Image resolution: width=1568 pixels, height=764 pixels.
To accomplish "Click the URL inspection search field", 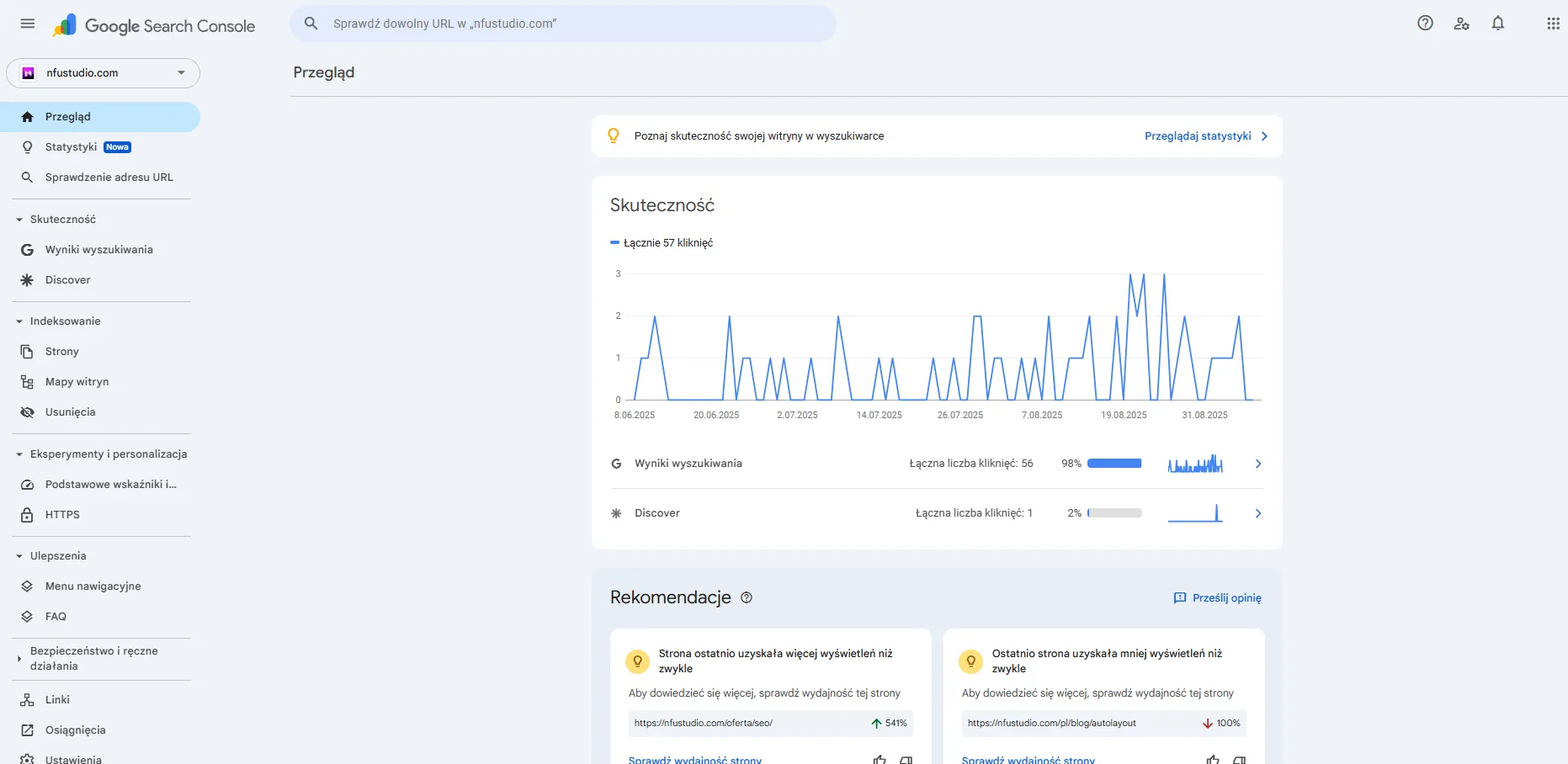I will (505, 23).
